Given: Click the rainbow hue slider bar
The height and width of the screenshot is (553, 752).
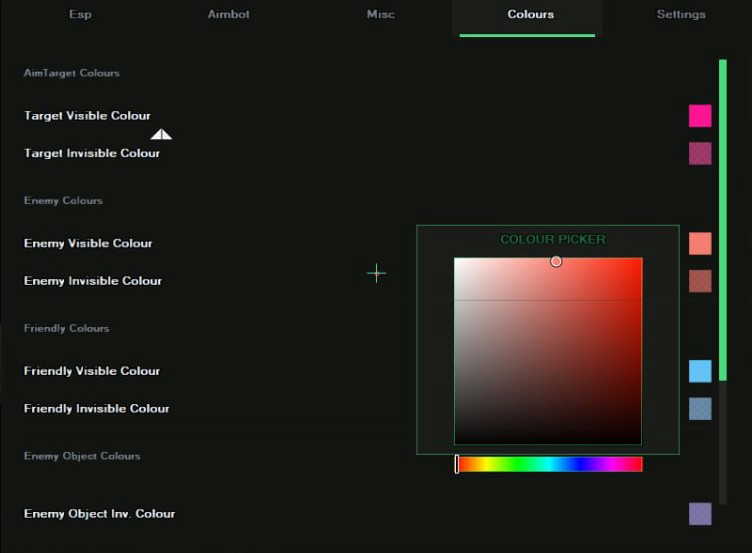Looking at the screenshot, I should click(549, 464).
